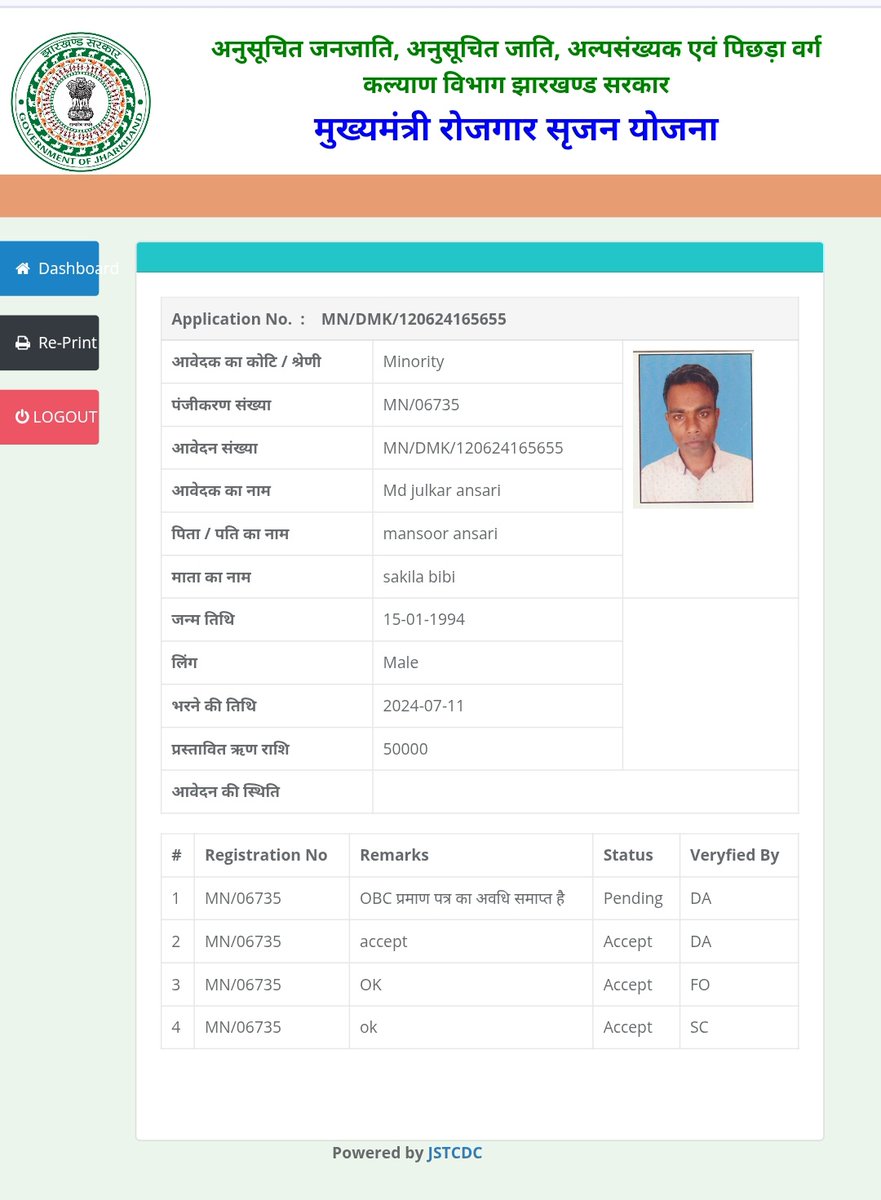Select the birth date 15-01-1994
This screenshot has height=1200, width=881.
point(424,620)
